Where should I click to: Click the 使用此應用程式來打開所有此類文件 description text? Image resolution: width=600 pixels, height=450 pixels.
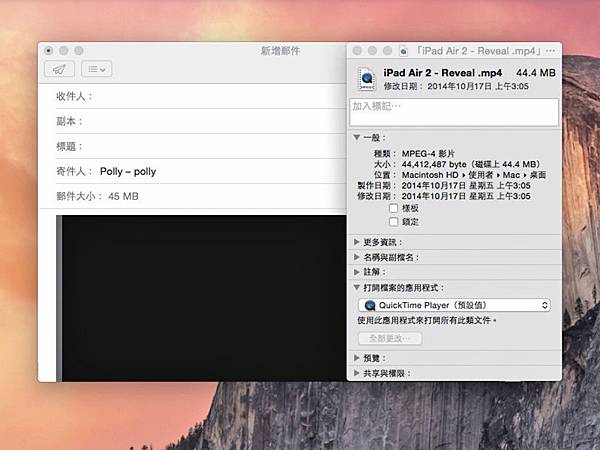tap(427, 320)
